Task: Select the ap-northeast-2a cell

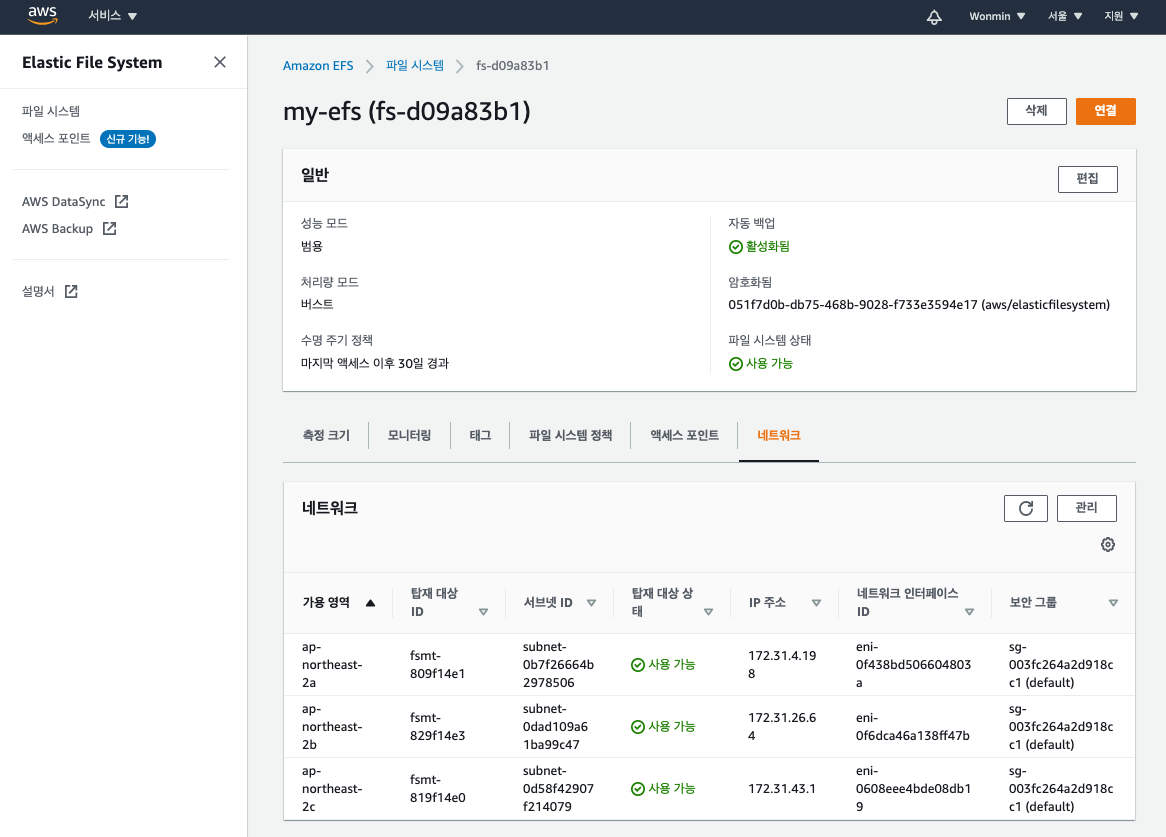Action: pyautogui.click(x=332, y=665)
